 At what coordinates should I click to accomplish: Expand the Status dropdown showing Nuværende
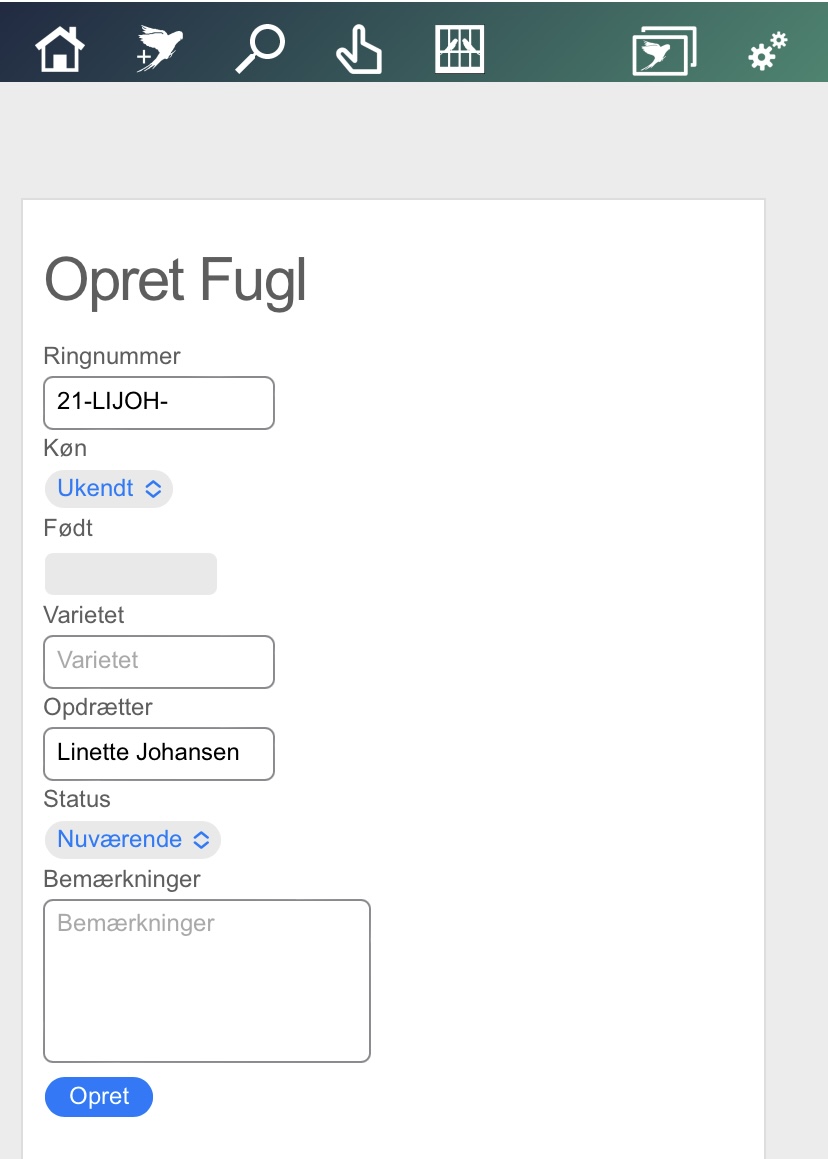(133, 840)
